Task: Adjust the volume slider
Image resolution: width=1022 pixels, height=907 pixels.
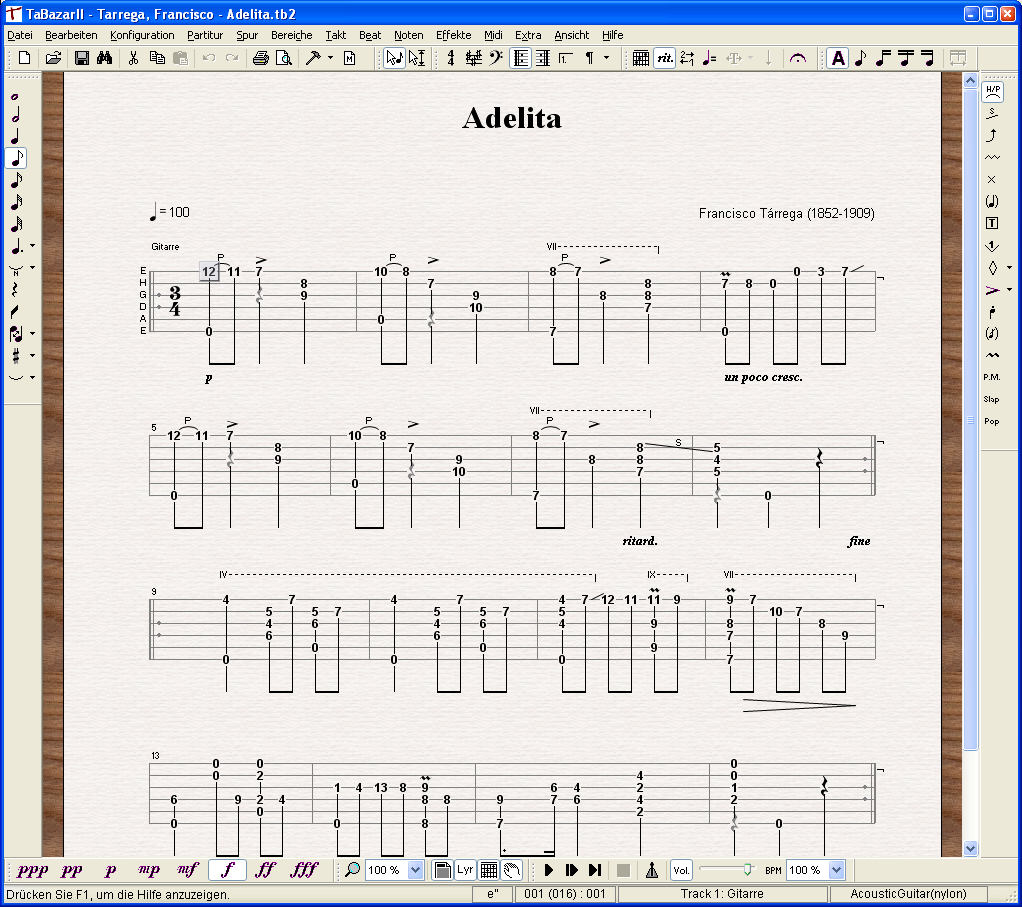Action: pyautogui.click(x=746, y=870)
